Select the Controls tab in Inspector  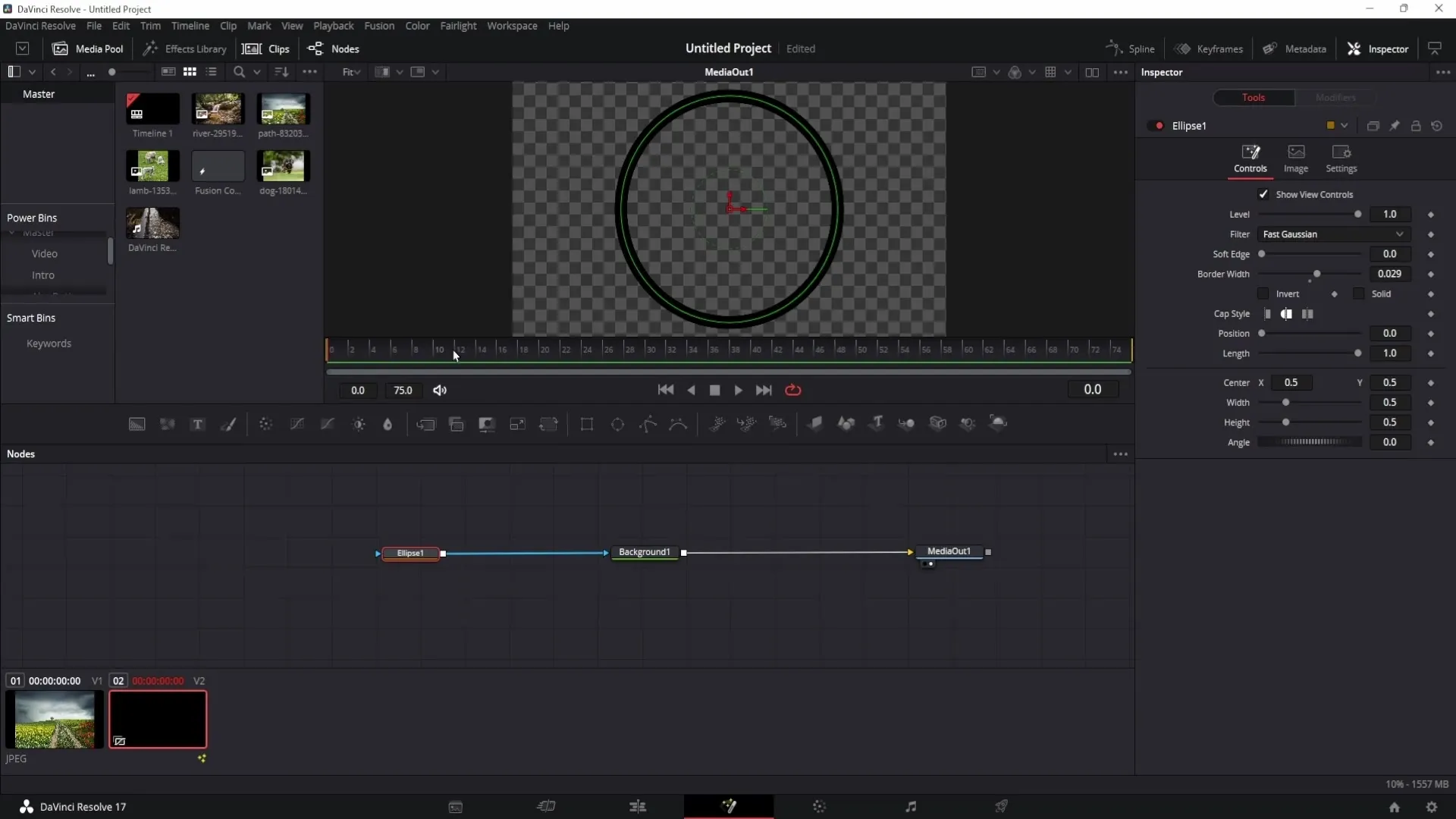(x=1250, y=158)
